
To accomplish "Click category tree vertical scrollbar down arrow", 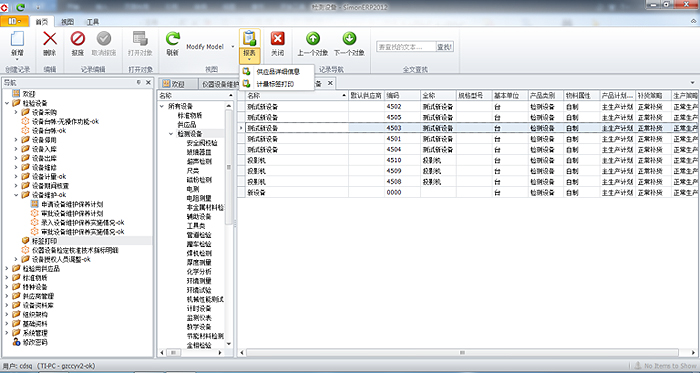I will point(229,344).
